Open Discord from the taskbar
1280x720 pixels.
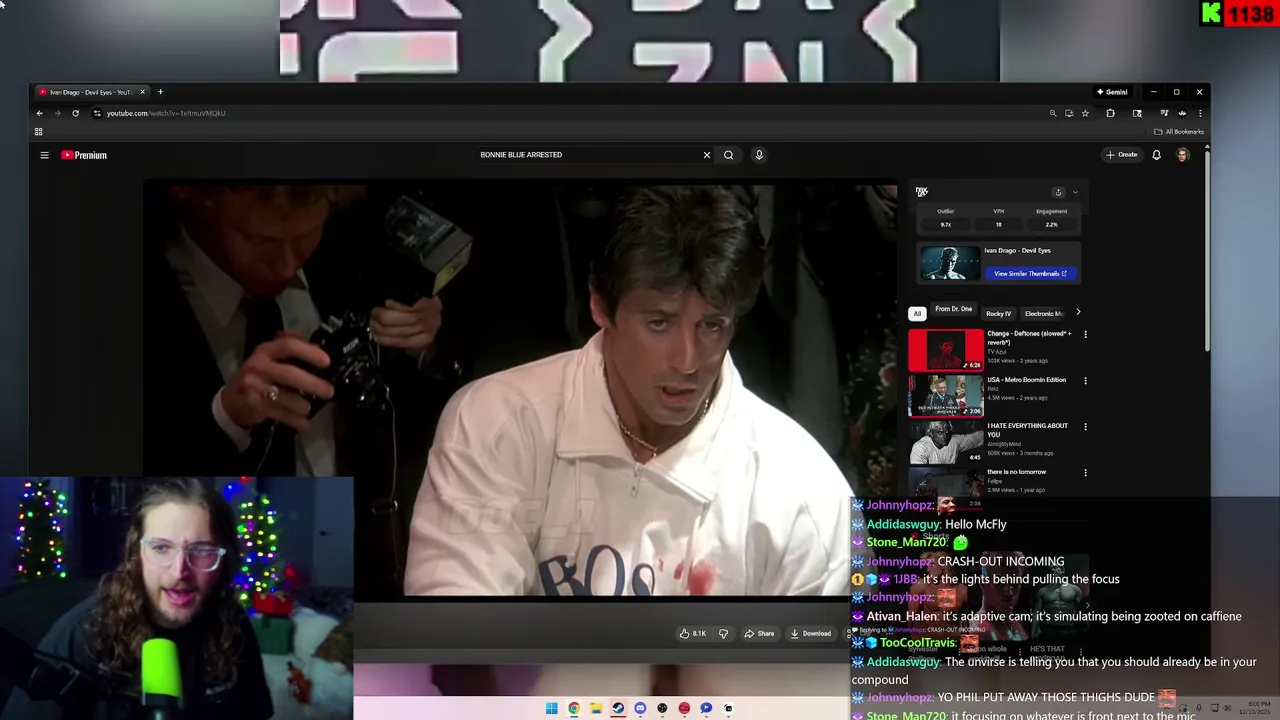[640, 708]
